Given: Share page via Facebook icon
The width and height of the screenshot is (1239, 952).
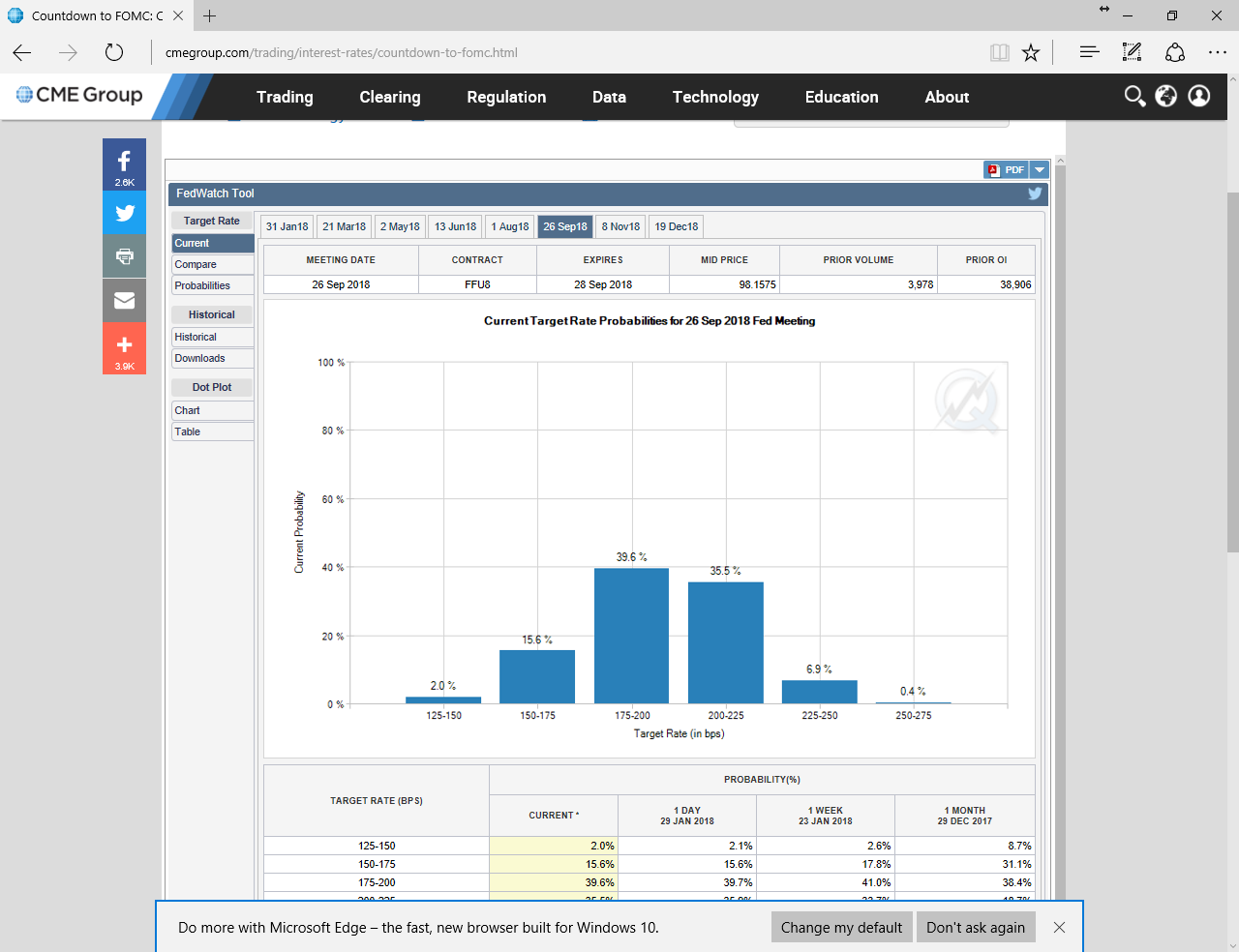Looking at the screenshot, I should tap(124, 164).
